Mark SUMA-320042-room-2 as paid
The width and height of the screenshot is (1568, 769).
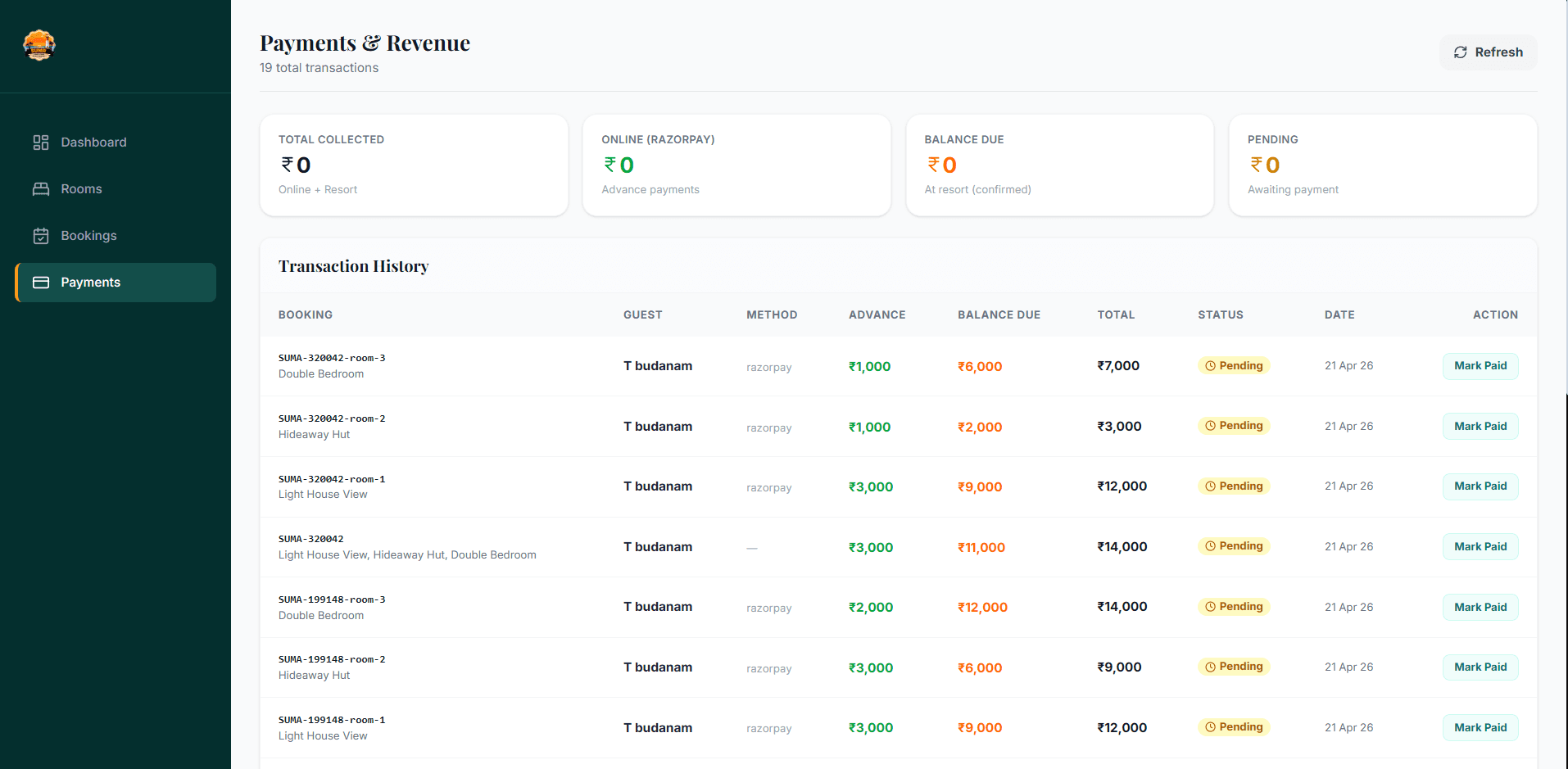[1480, 426]
